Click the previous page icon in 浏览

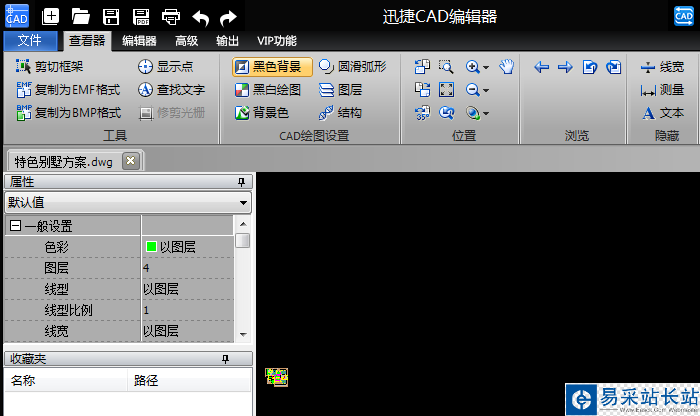[x=590, y=67]
